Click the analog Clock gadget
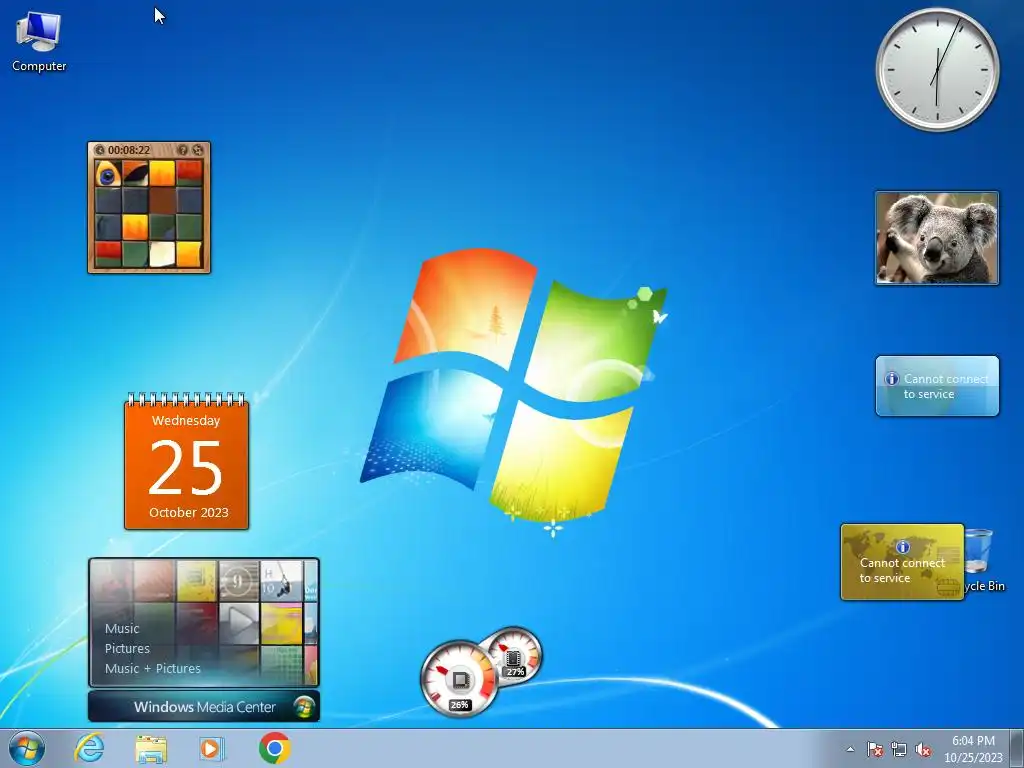 (937, 69)
